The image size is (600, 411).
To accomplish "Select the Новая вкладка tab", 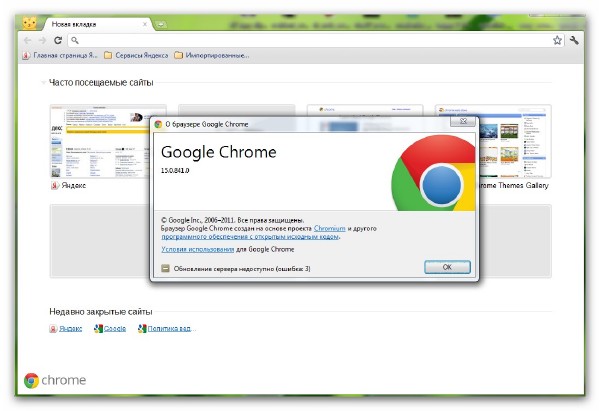I will (90, 22).
